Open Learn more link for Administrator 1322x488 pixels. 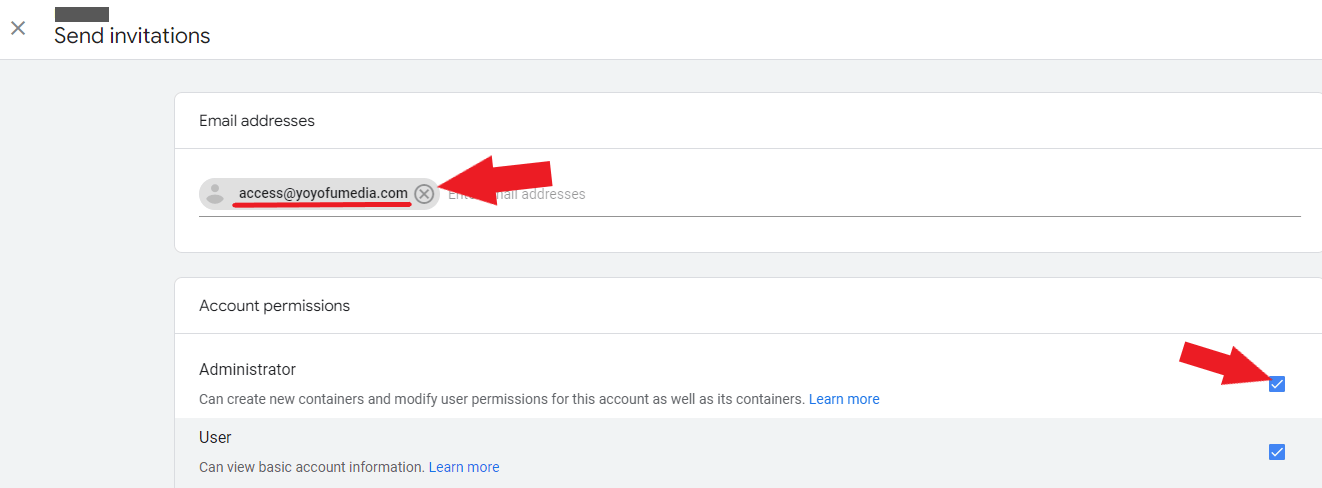click(x=844, y=399)
